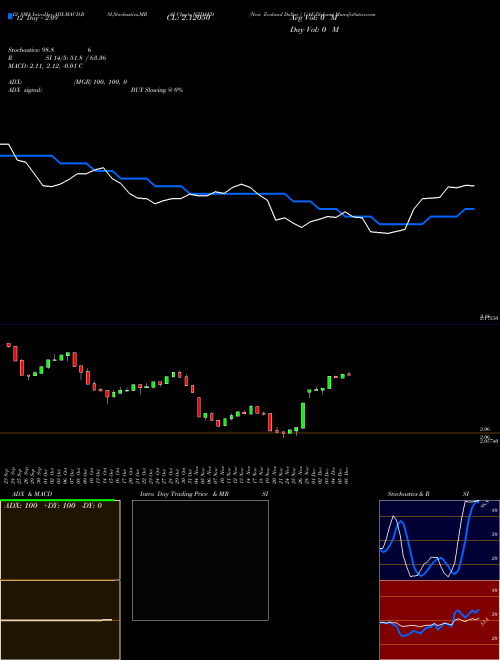Open the navy Stochastics oscillator chart

point(439,540)
